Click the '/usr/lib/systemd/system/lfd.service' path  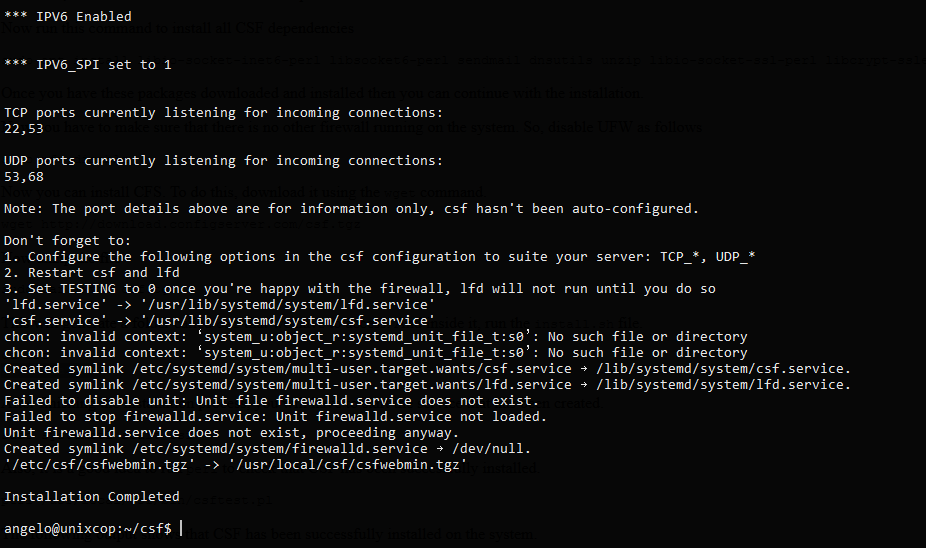click(288, 305)
